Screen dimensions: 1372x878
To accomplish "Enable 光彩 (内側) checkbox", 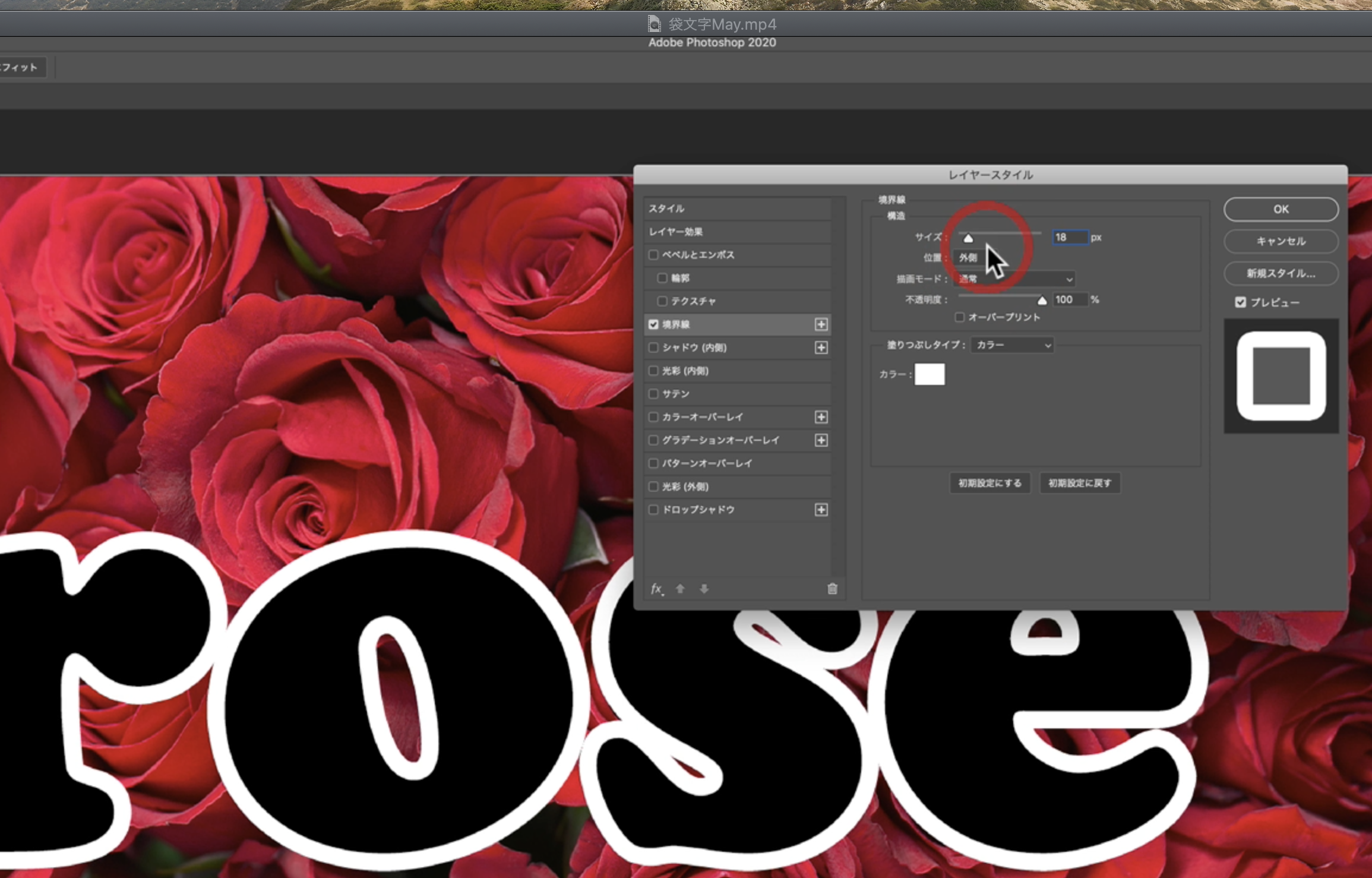I will click(x=653, y=371).
